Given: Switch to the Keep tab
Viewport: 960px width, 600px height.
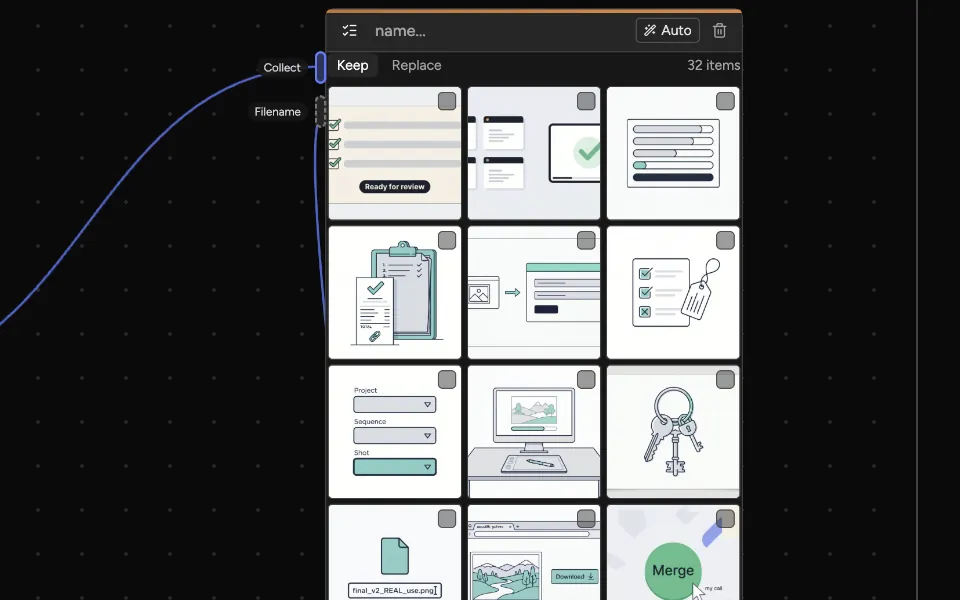Looking at the screenshot, I should click(x=353, y=66).
